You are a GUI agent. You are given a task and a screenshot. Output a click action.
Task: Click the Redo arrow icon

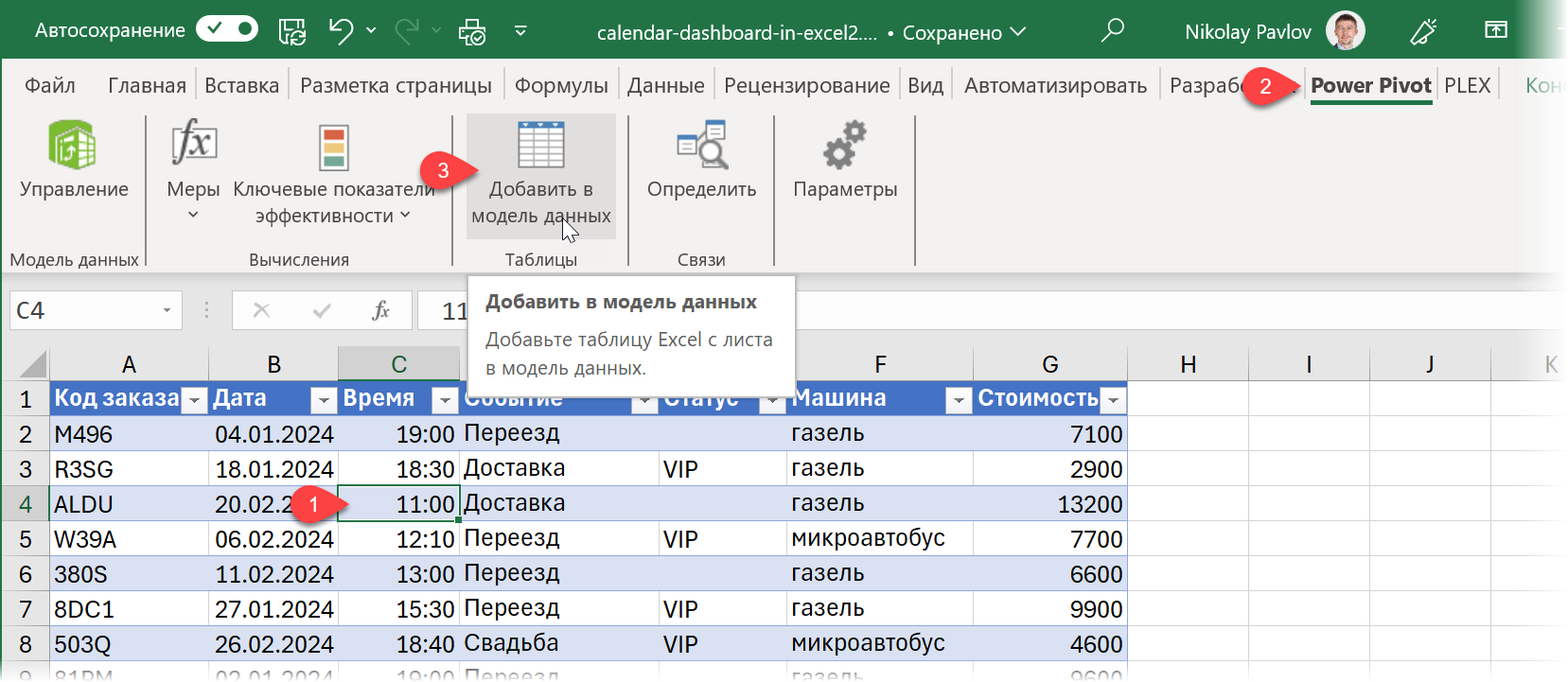407,31
